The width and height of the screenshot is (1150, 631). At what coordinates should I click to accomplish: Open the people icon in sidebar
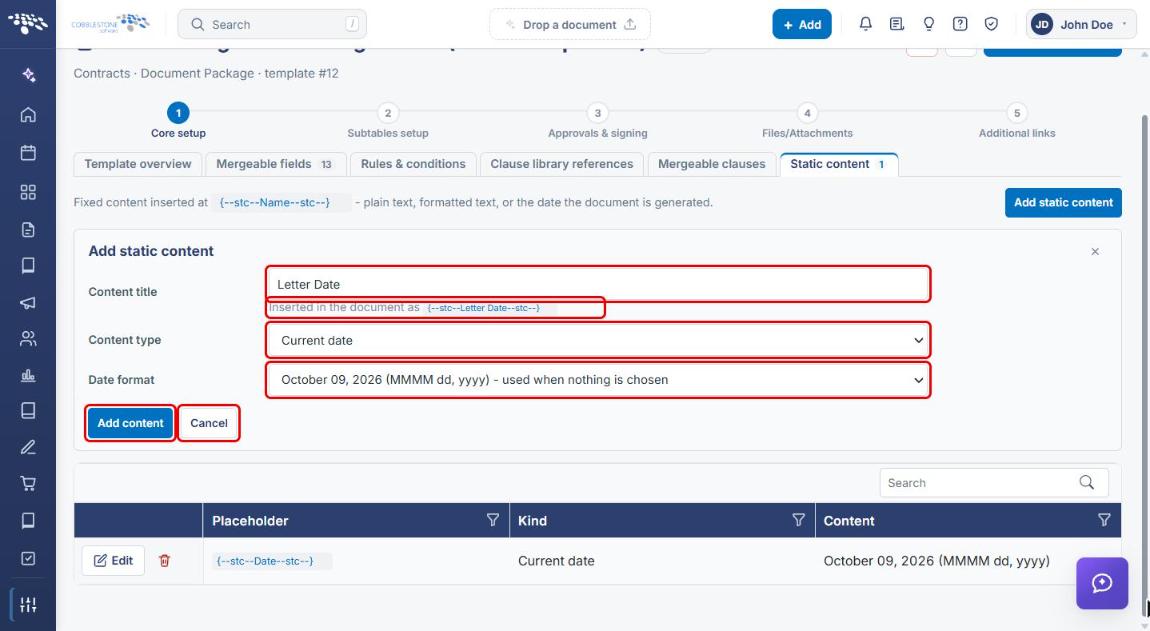(28, 338)
